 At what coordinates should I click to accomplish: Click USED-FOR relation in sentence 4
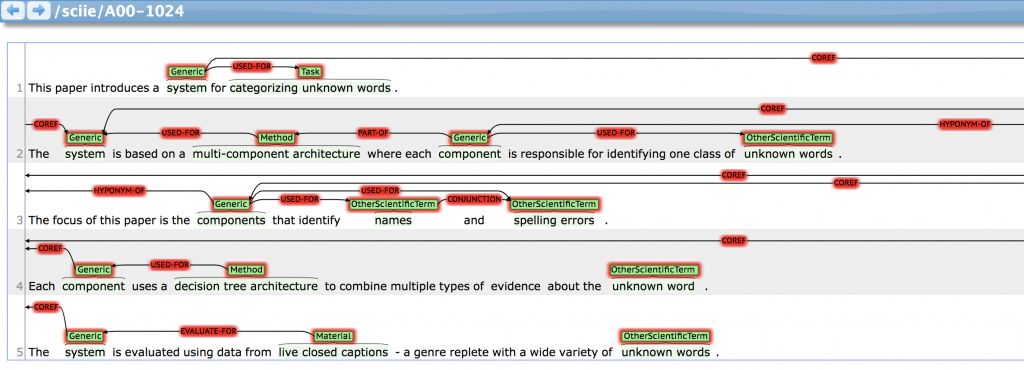point(170,264)
